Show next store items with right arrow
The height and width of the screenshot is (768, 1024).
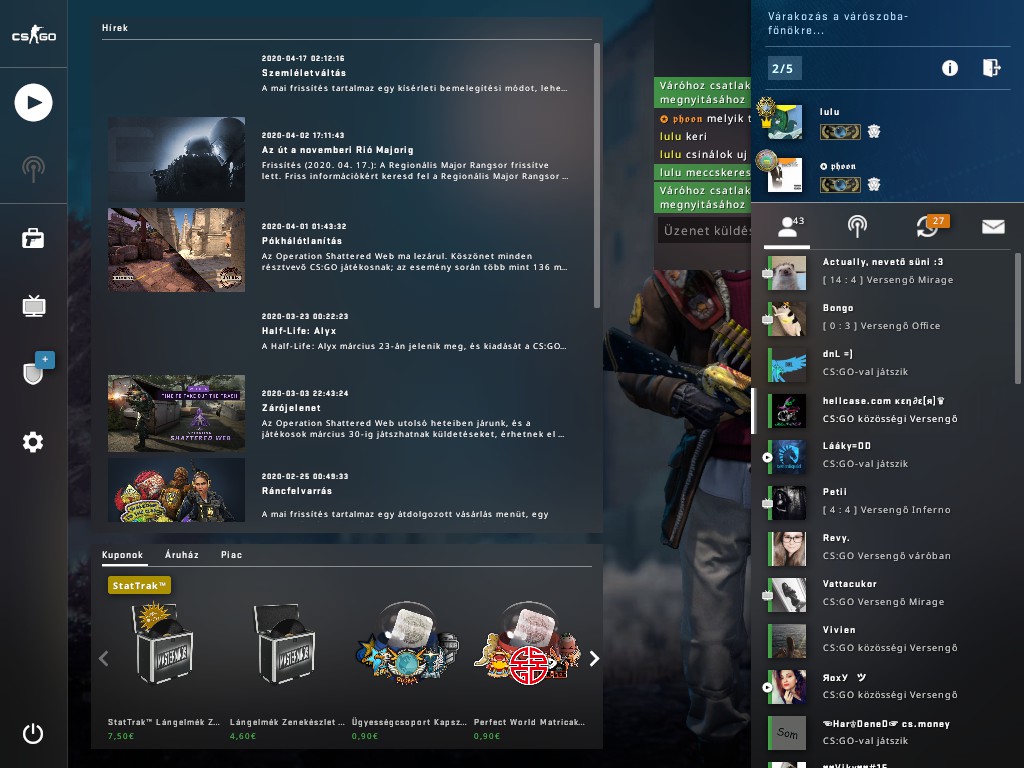(594, 658)
